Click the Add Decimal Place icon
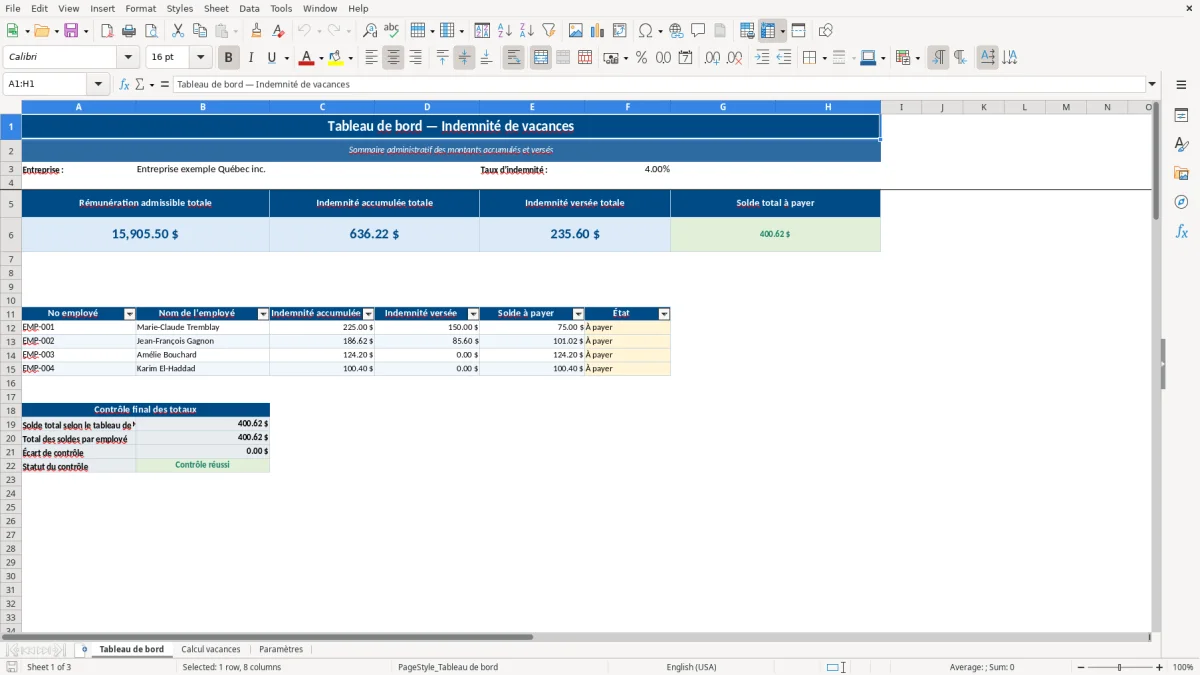 tap(712, 58)
